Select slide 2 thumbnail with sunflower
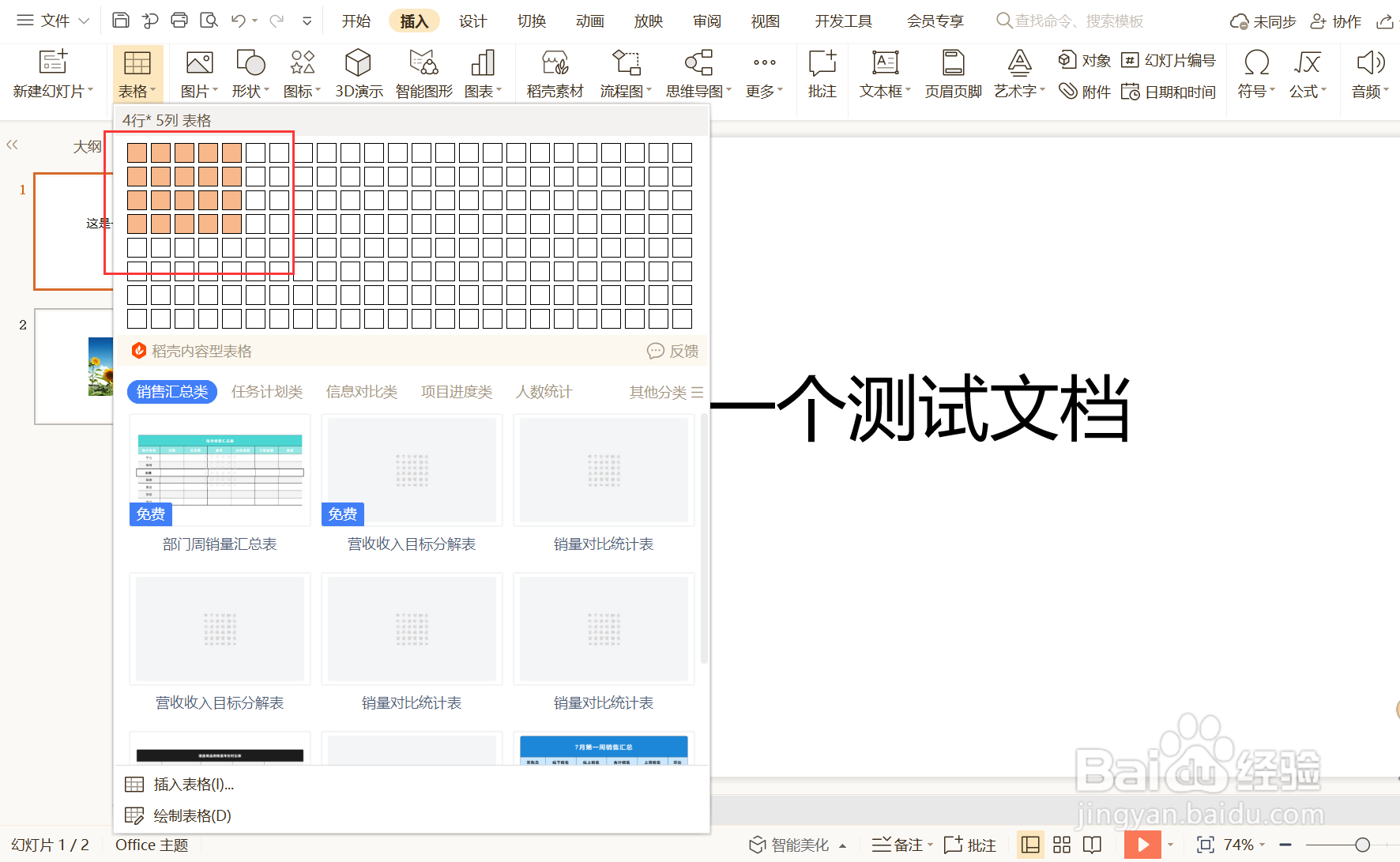 point(74,367)
